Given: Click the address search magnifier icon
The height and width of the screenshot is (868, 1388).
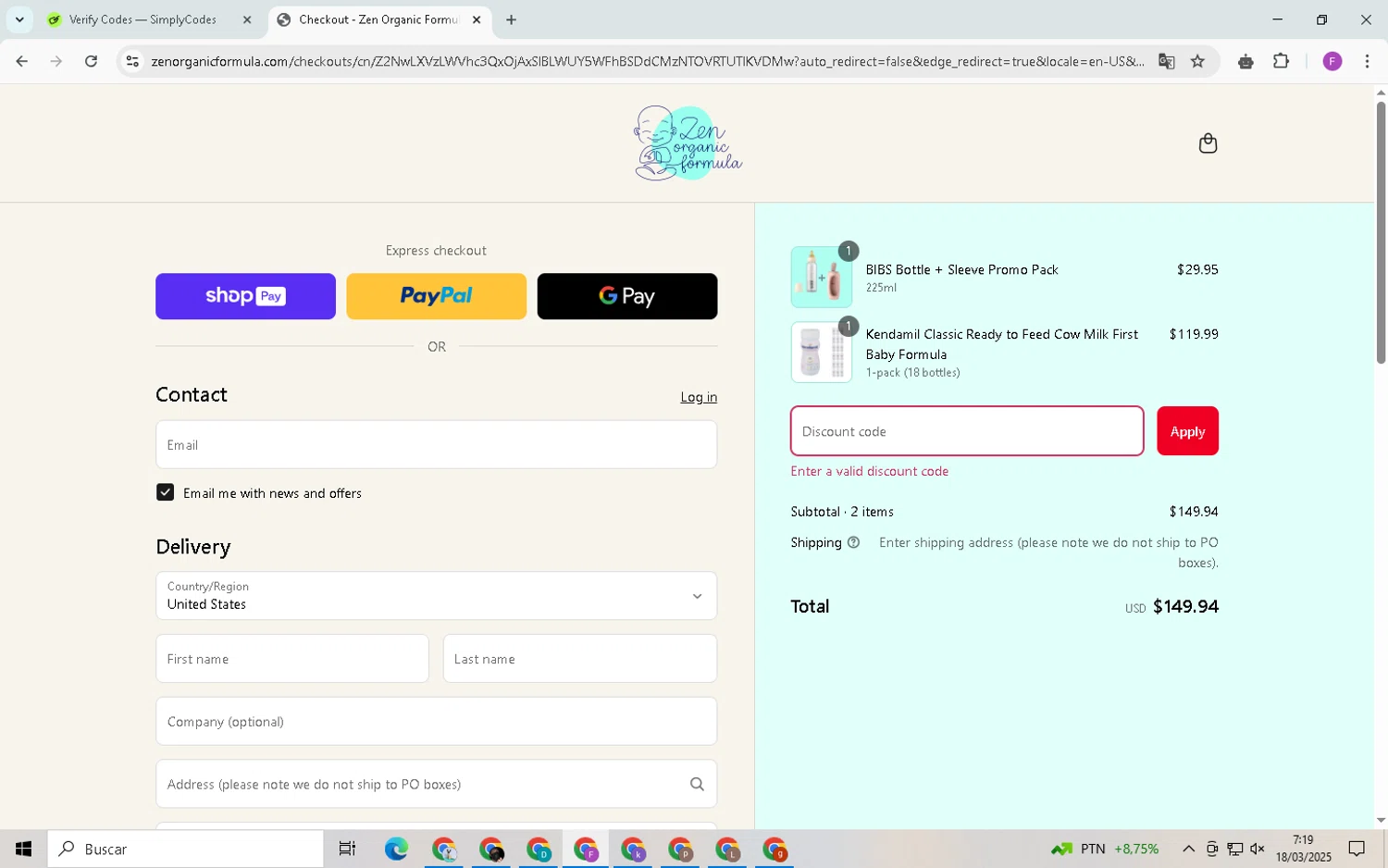Looking at the screenshot, I should [x=697, y=784].
